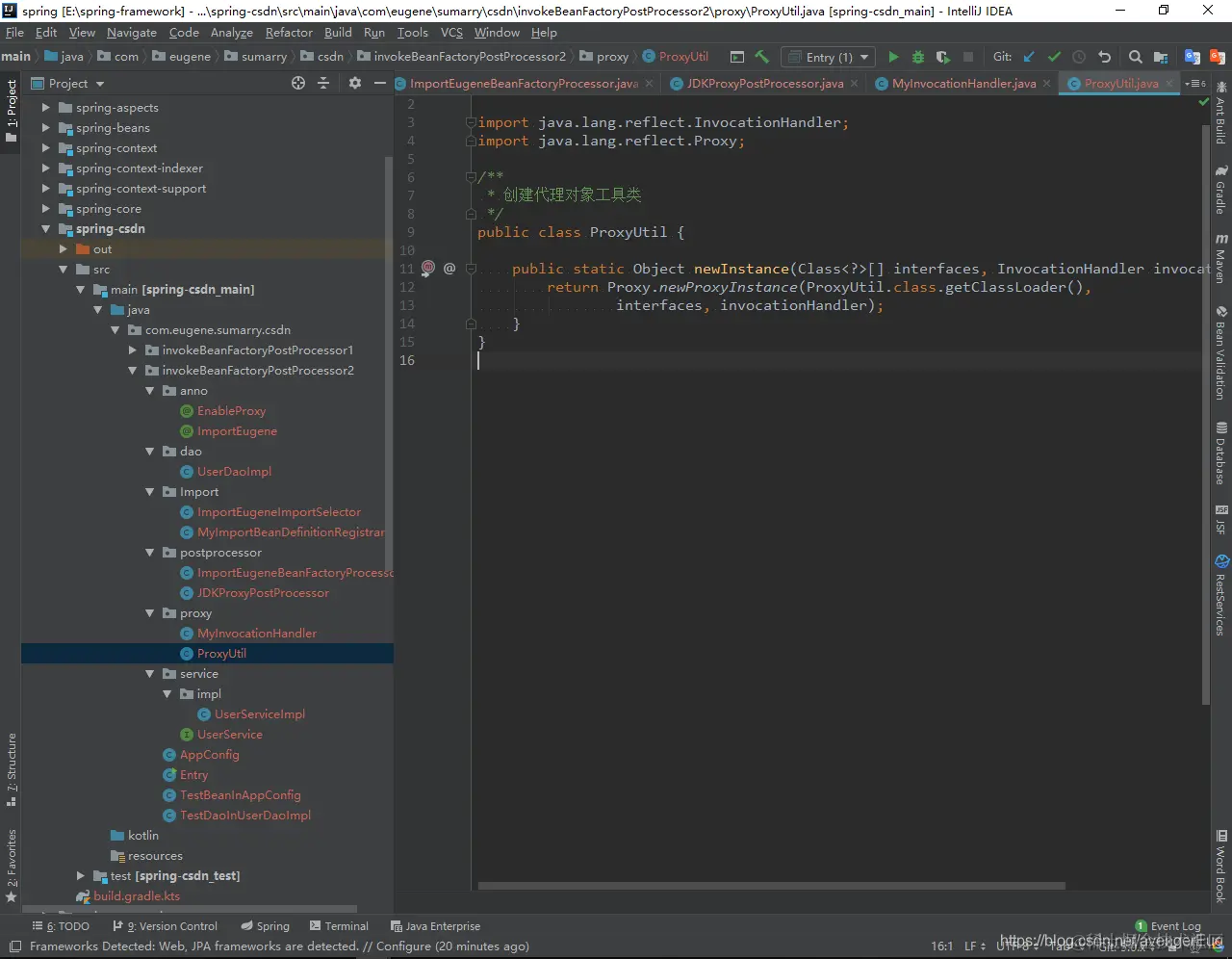Screen dimensions: 1232x959
Task: Click the Git revert/rollback arrow icon
Action: click(1104, 57)
